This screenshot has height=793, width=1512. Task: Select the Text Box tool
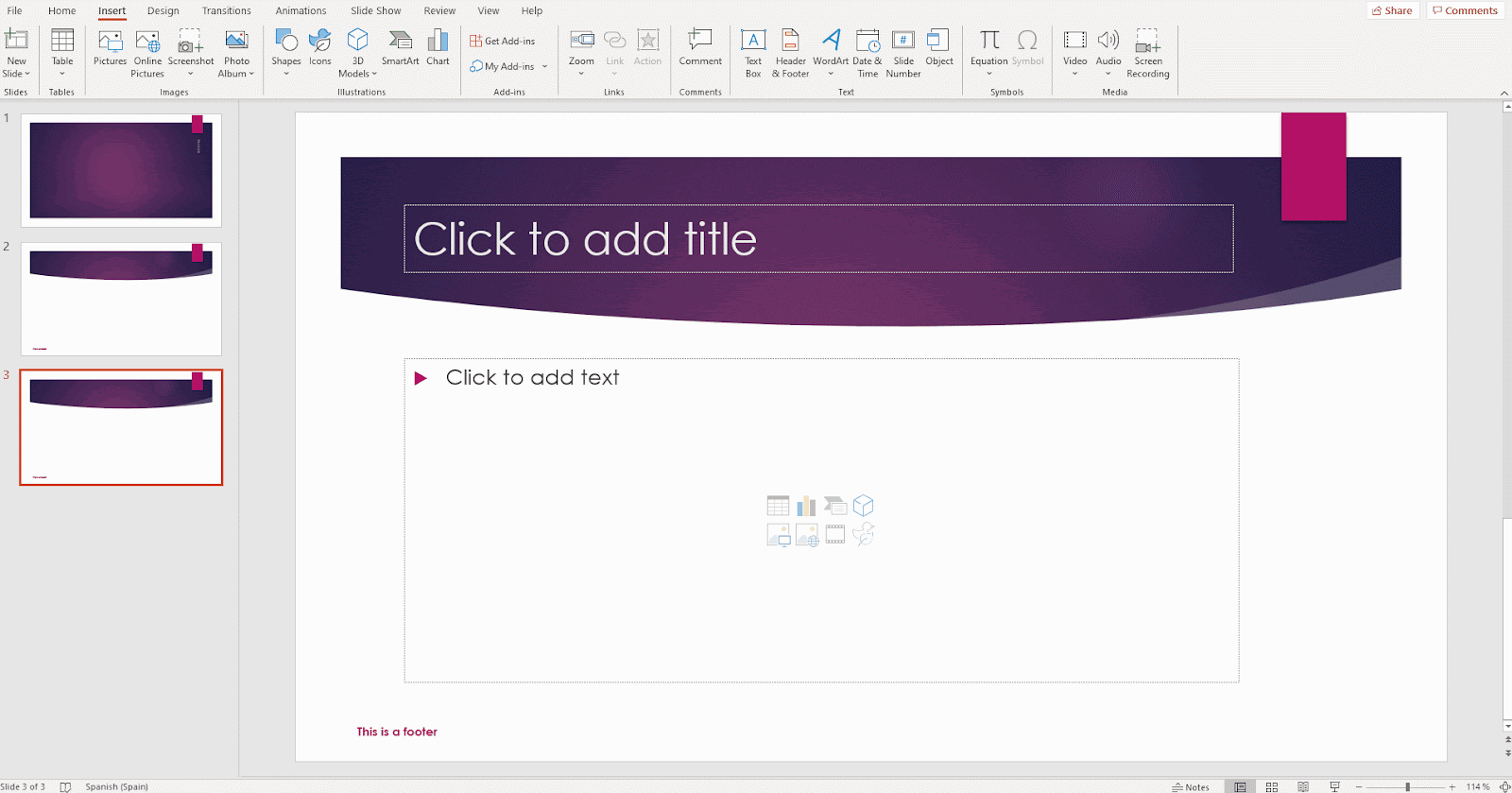(x=753, y=54)
